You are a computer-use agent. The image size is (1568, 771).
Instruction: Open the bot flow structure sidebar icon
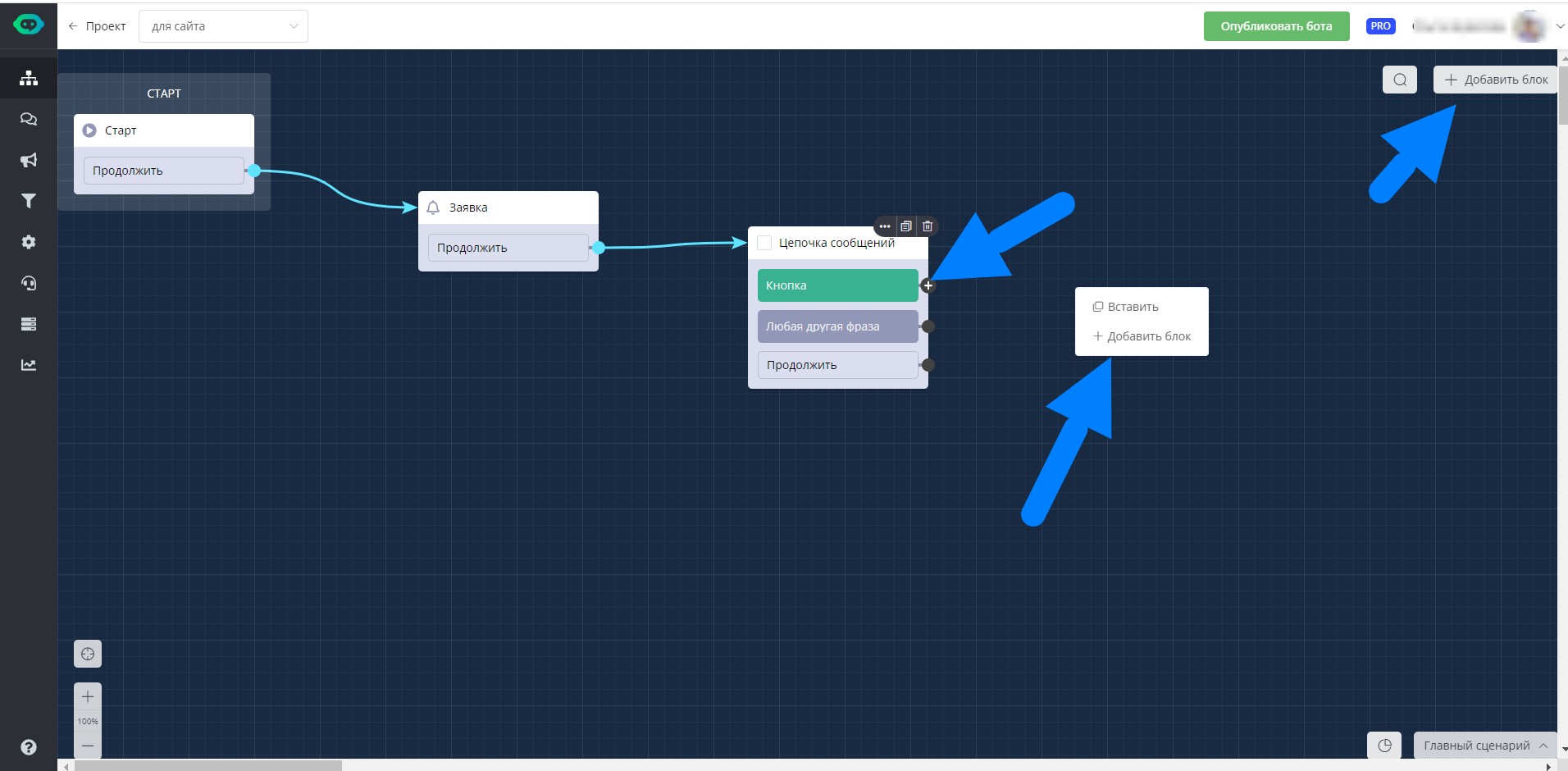click(29, 78)
